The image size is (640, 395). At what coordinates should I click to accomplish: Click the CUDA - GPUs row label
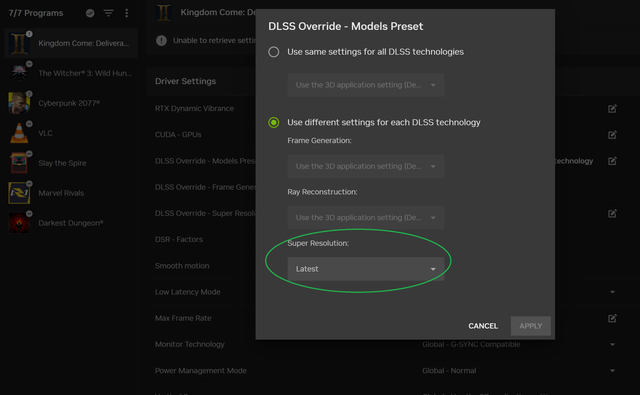coord(178,135)
